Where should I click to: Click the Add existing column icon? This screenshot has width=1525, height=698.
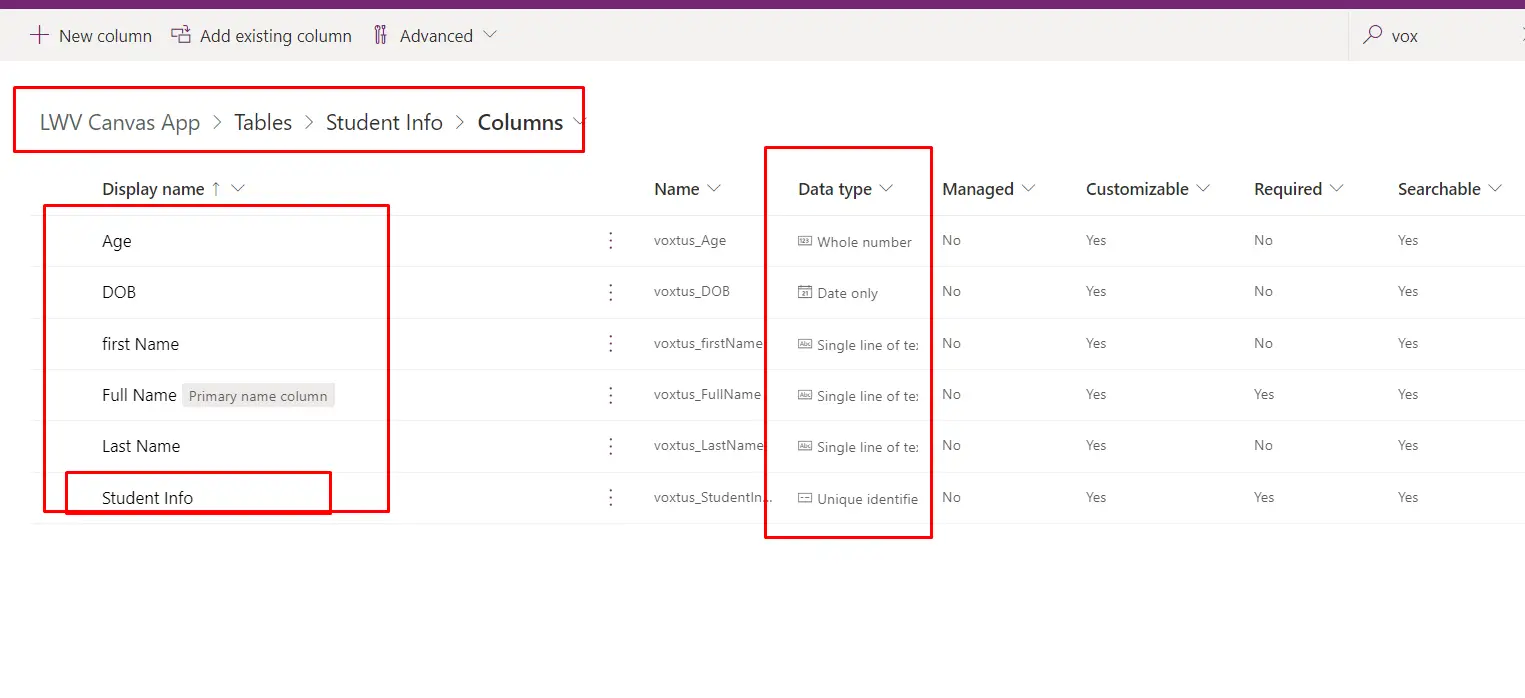pos(180,34)
